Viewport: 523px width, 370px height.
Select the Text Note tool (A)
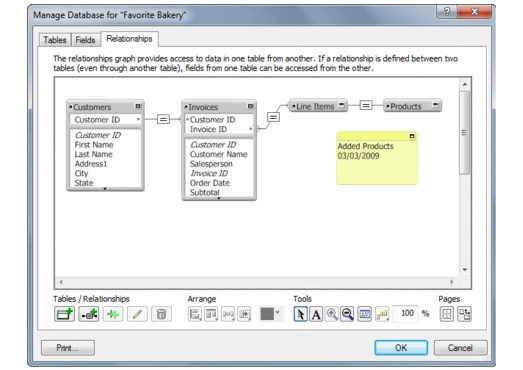tap(316, 314)
